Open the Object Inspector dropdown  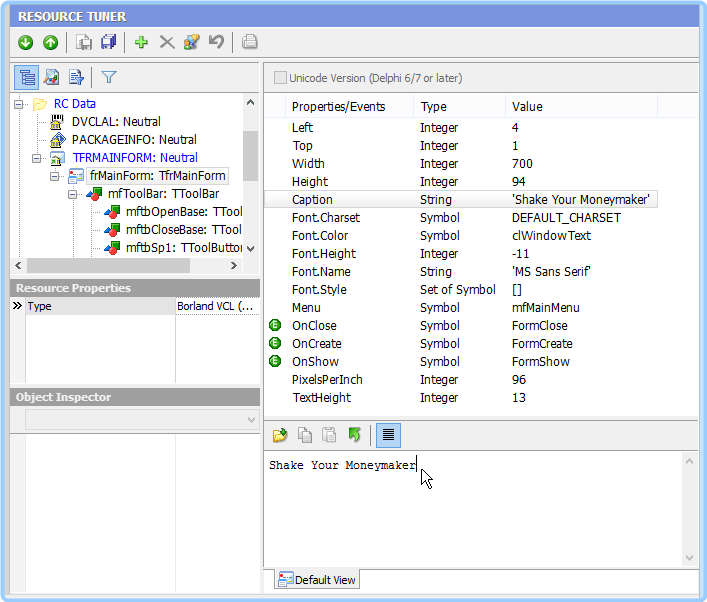click(x=251, y=420)
